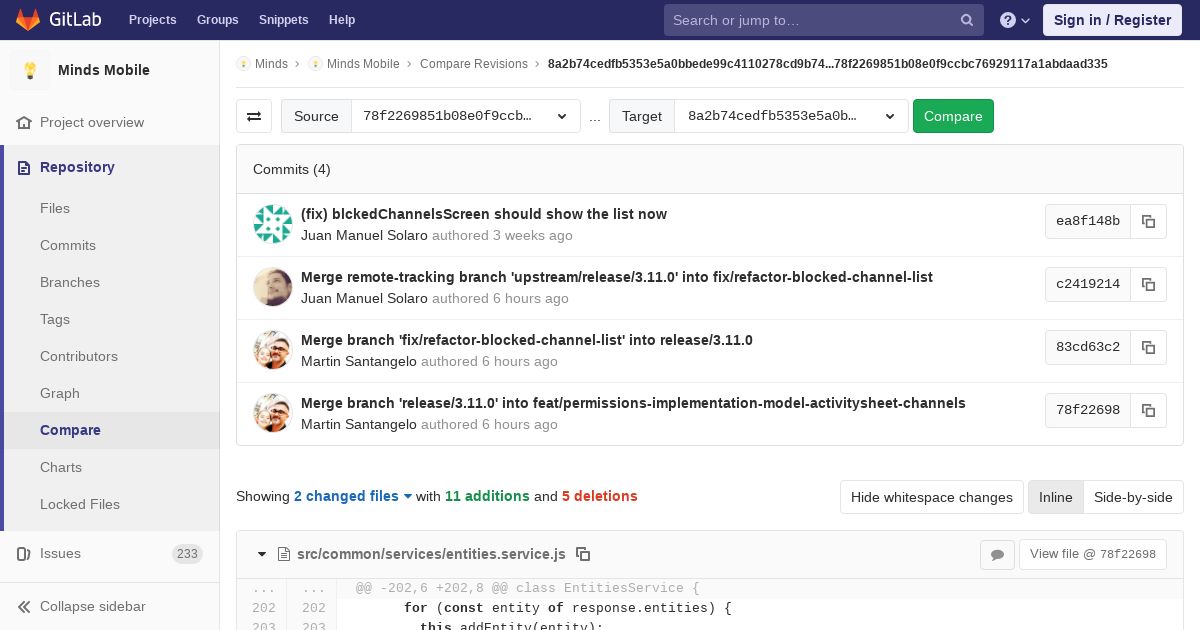The image size is (1200, 630).
Task: Open the Target revision dropdown
Action: coord(791,116)
